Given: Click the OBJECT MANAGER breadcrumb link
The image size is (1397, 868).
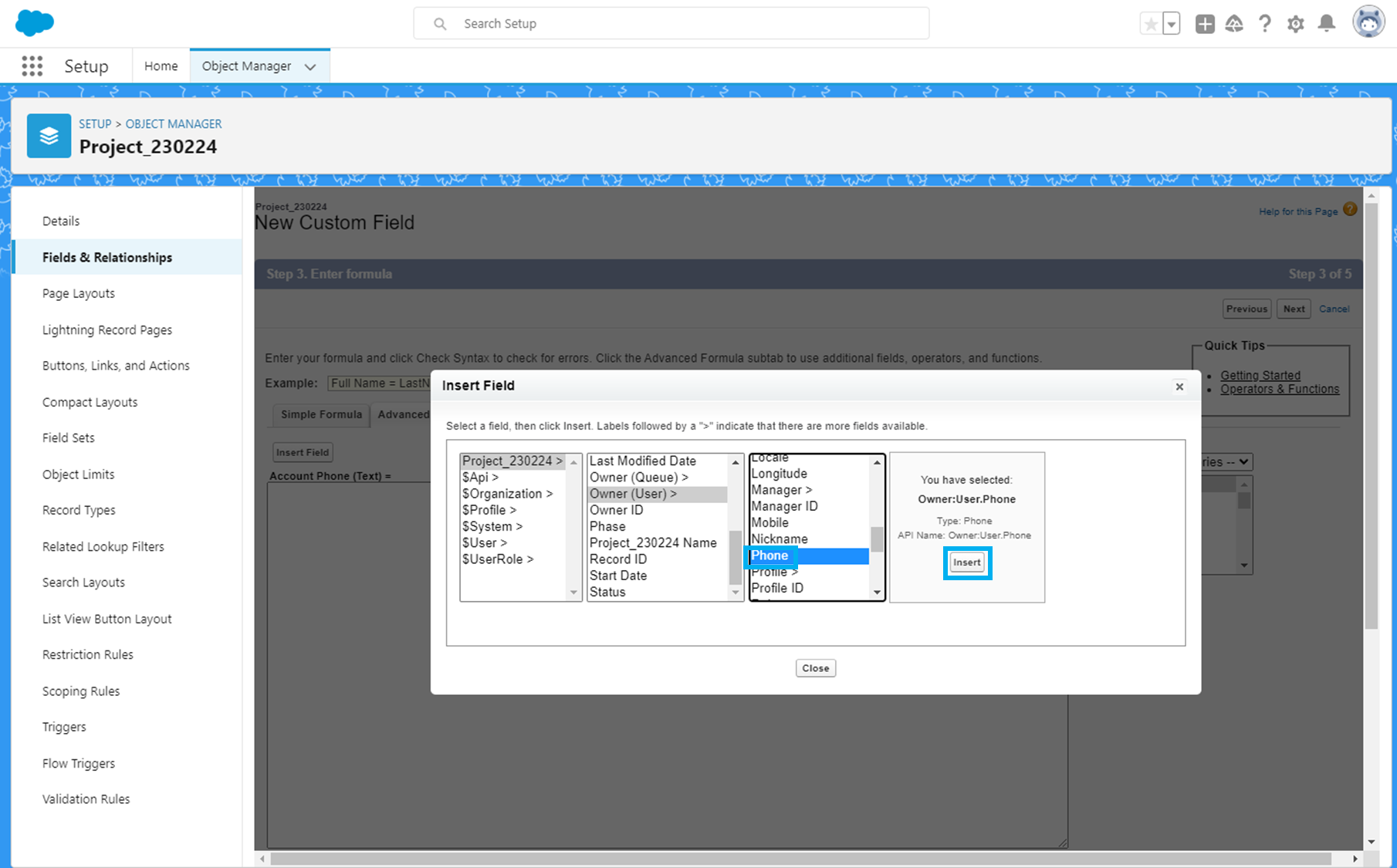Looking at the screenshot, I should click(174, 123).
